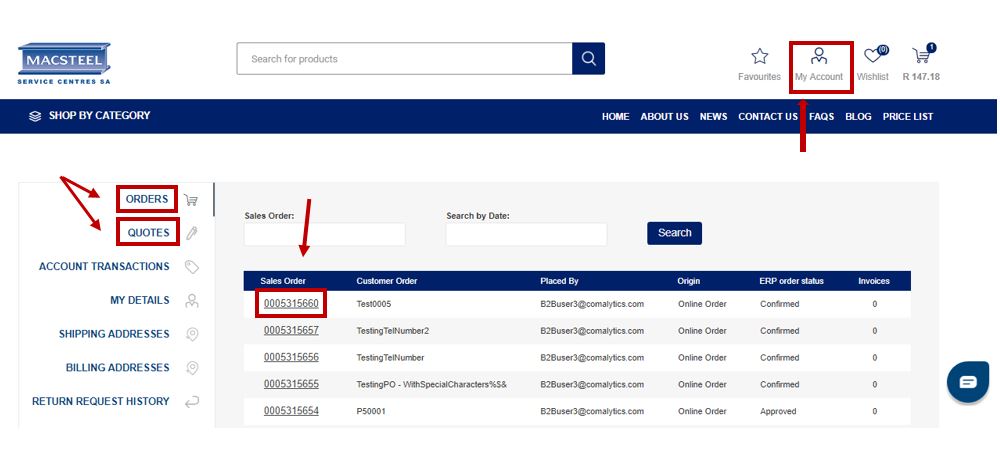Open sales order 0005315660

pos(291,303)
